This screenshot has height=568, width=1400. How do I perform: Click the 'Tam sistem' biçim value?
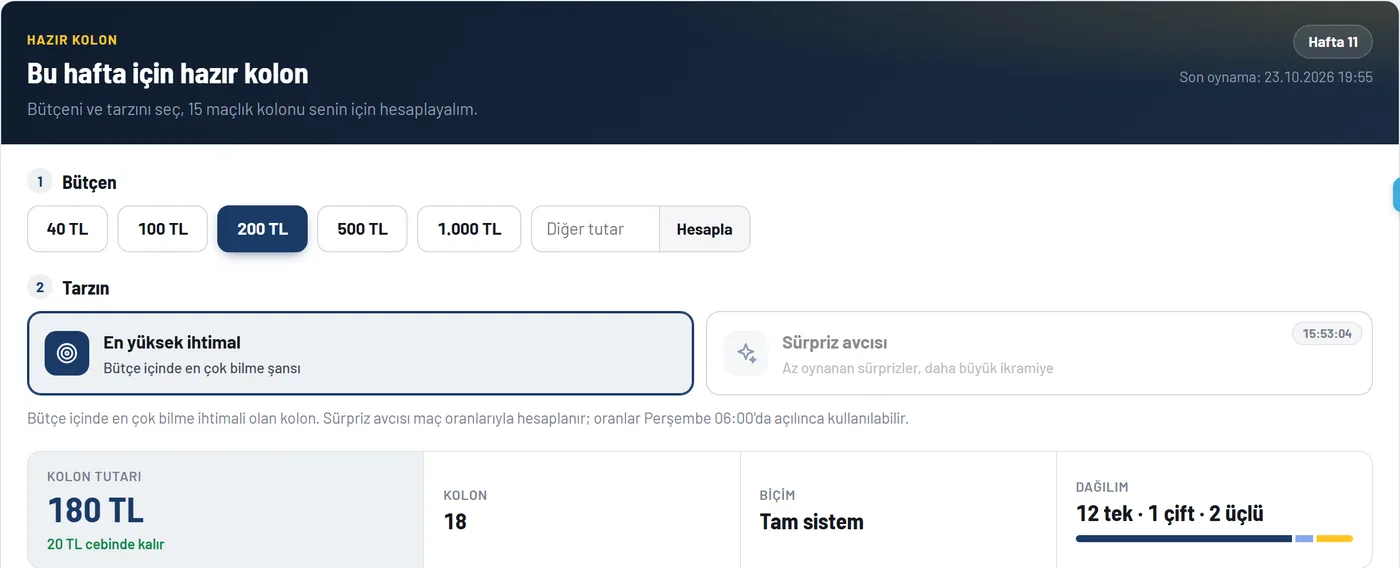[811, 521]
